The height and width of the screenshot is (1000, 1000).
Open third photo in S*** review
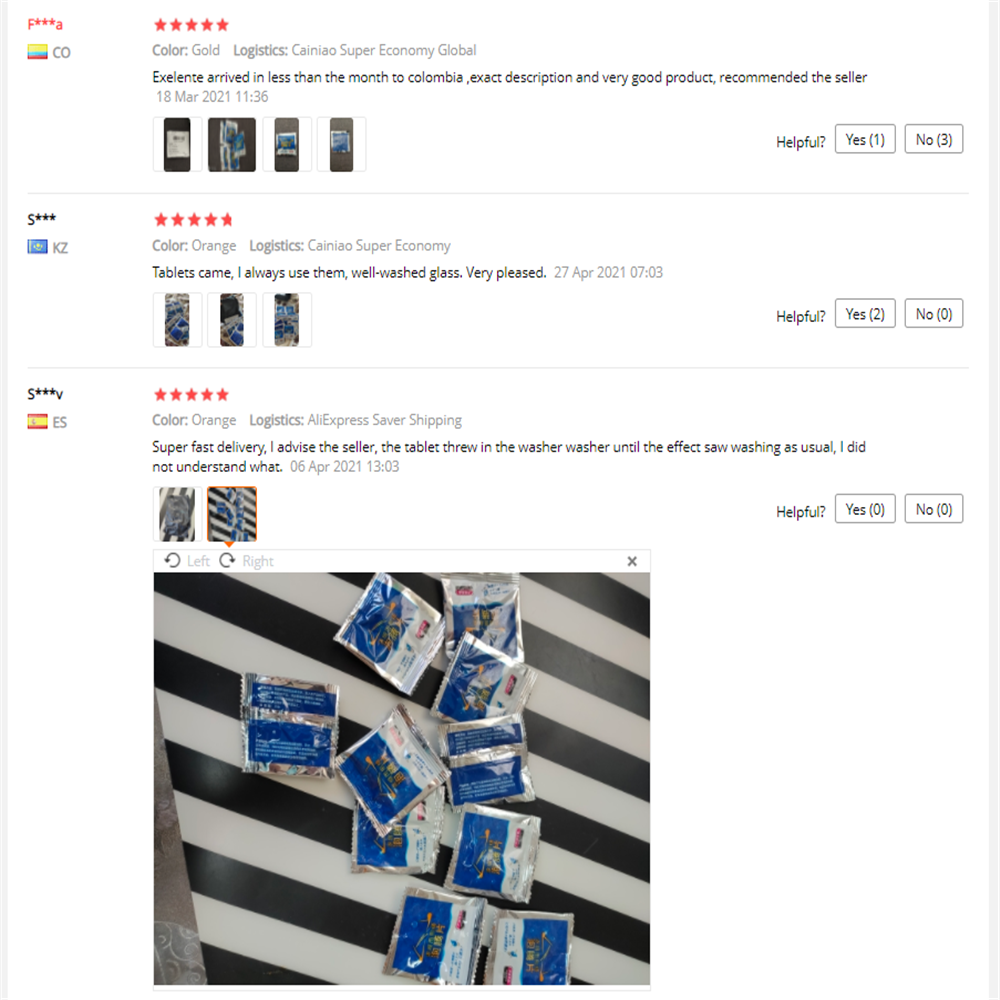[287, 319]
